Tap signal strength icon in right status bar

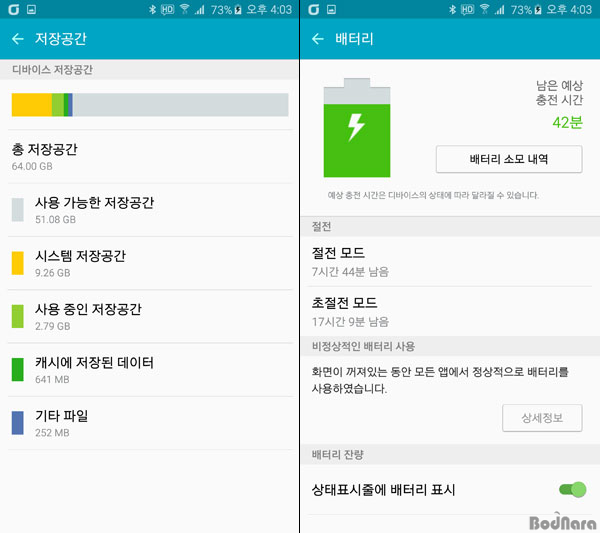(499, 9)
